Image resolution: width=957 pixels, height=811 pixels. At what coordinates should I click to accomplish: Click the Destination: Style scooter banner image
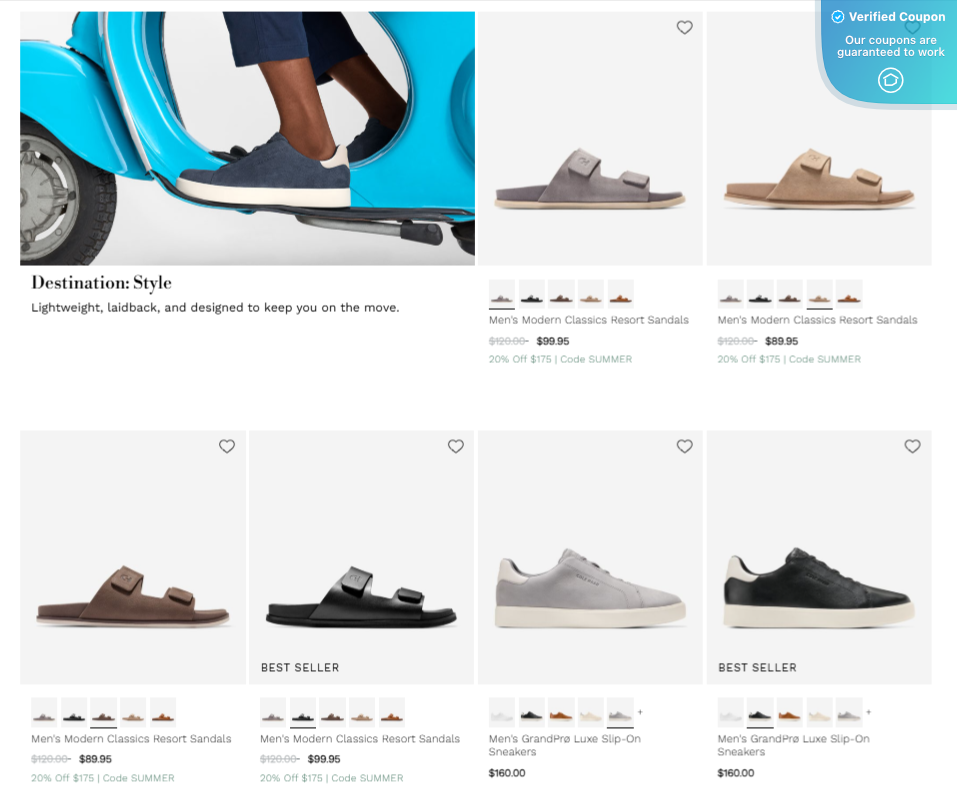click(247, 137)
